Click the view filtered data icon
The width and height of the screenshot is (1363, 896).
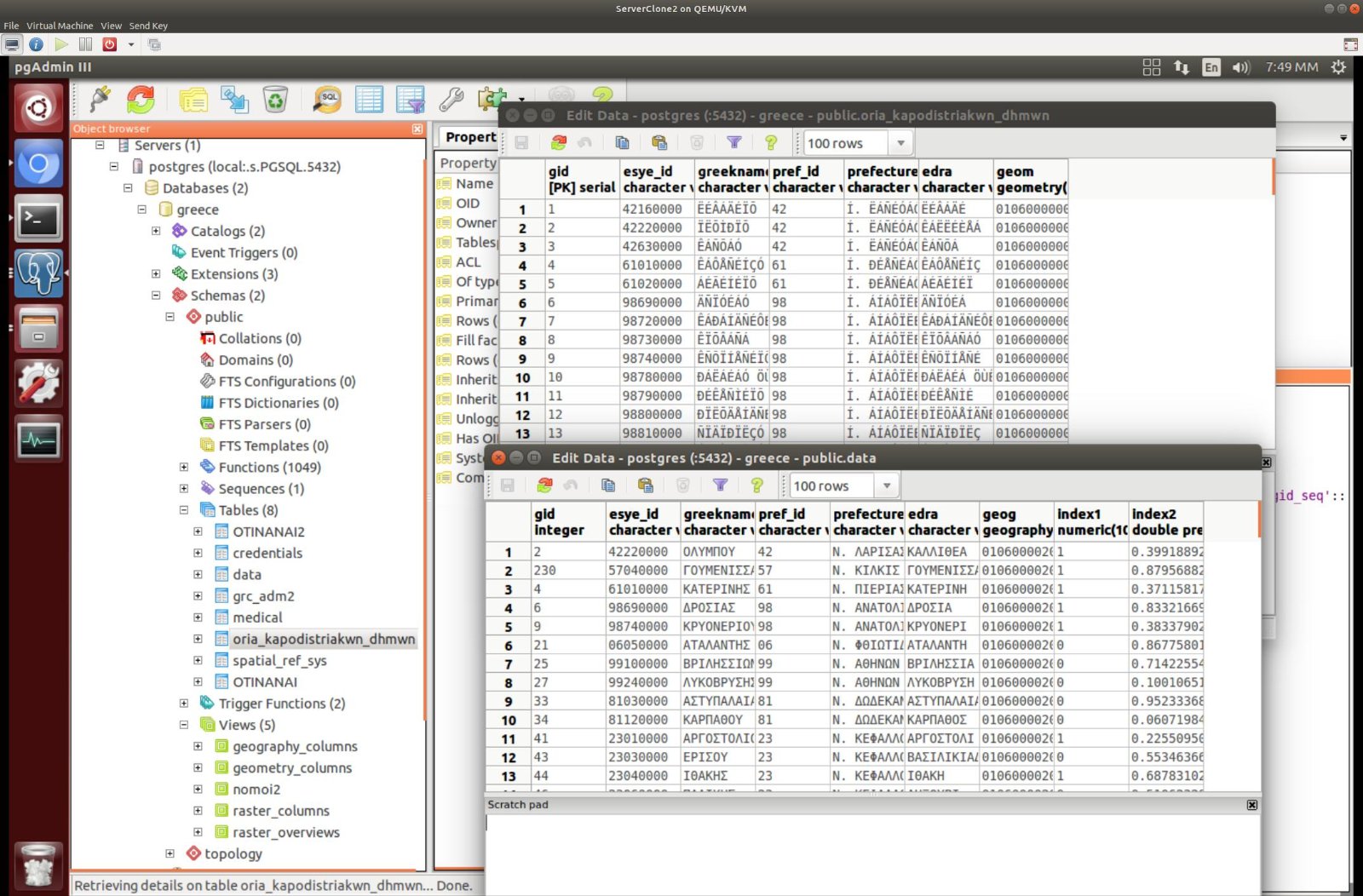point(411,100)
